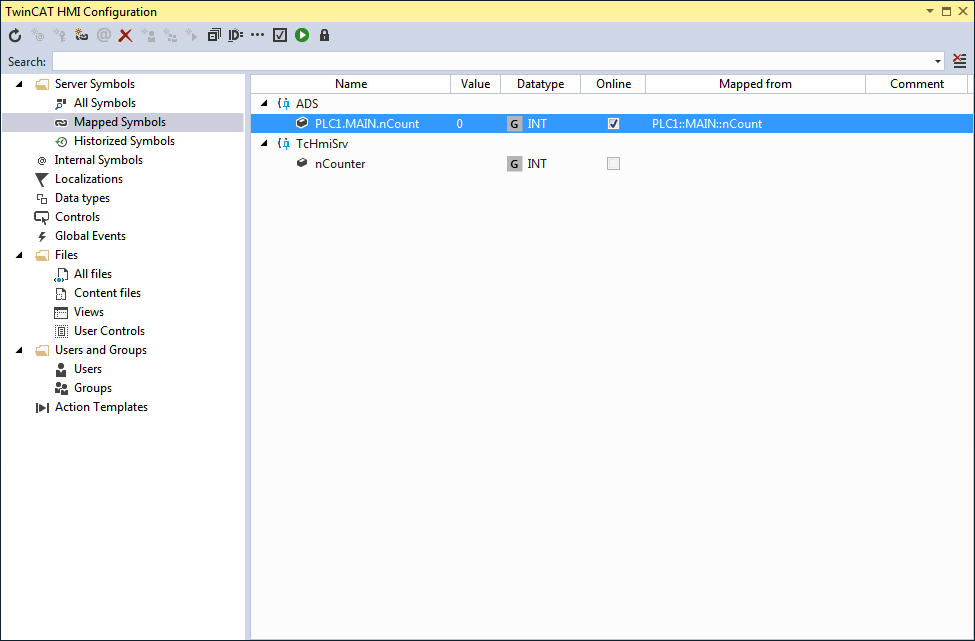
Task: Collapse the ADS symbol group
Action: (x=264, y=103)
